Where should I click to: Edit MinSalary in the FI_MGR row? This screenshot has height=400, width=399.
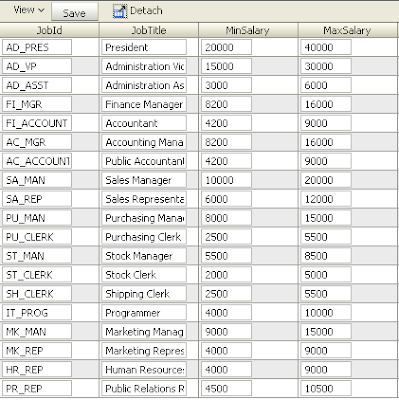[x=226, y=104]
